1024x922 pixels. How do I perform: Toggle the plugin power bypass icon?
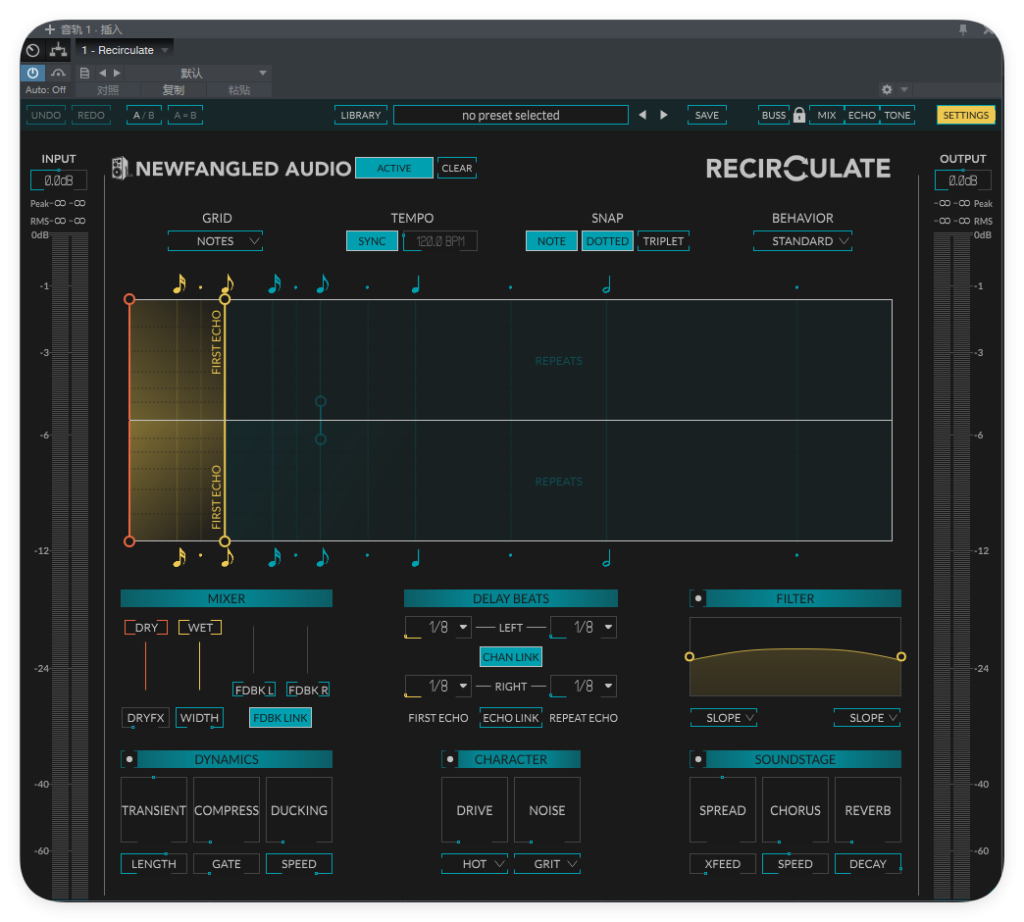pyautogui.click(x=32, y=72)
